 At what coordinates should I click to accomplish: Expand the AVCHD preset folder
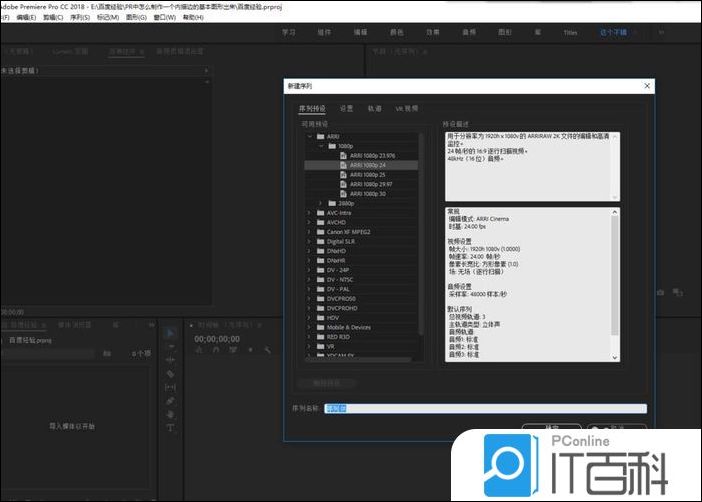point(309,222)
